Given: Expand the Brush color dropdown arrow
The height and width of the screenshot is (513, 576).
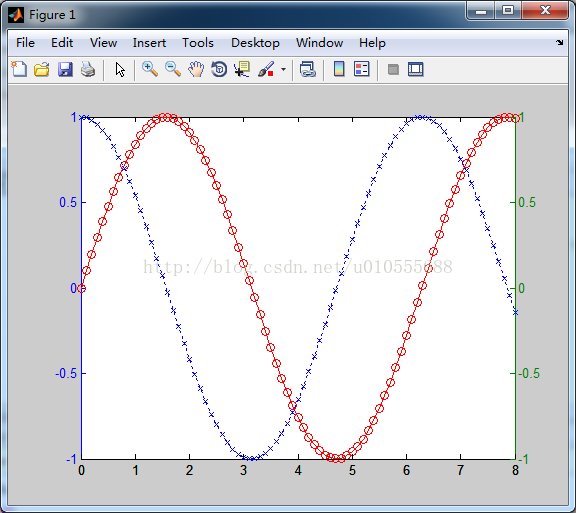Looking at the screenshot, I should pyautogui.click(x=283, y=69).
